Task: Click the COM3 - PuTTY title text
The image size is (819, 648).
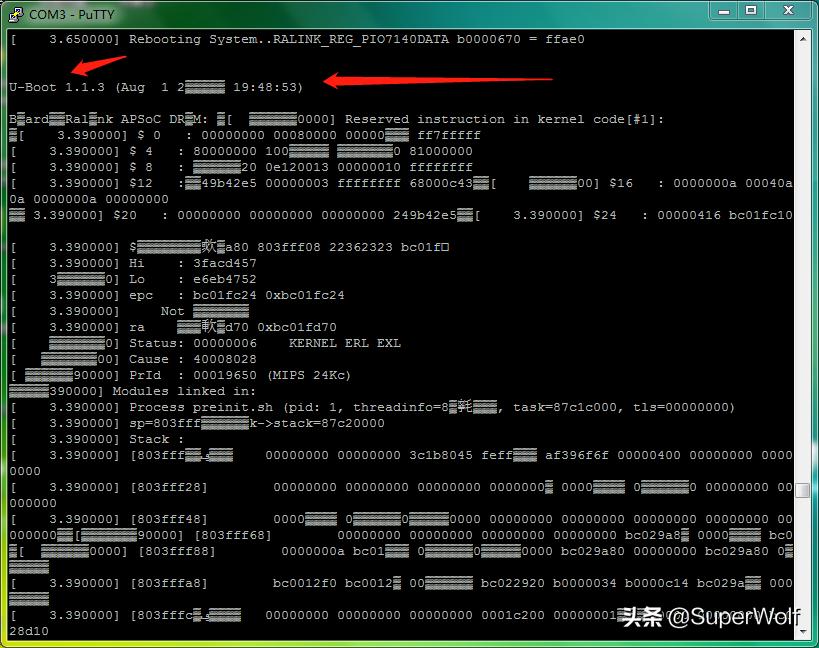Action: point(72,15)
